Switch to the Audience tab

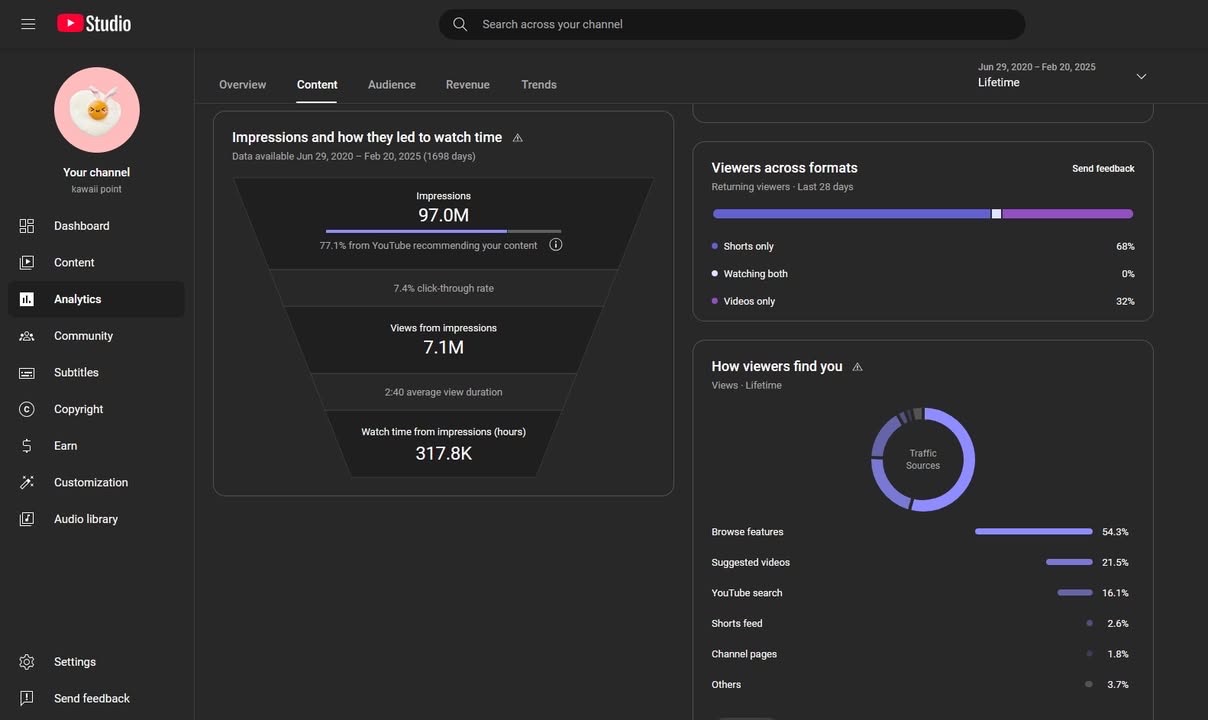pyautogui.click(x=391, y=85)
